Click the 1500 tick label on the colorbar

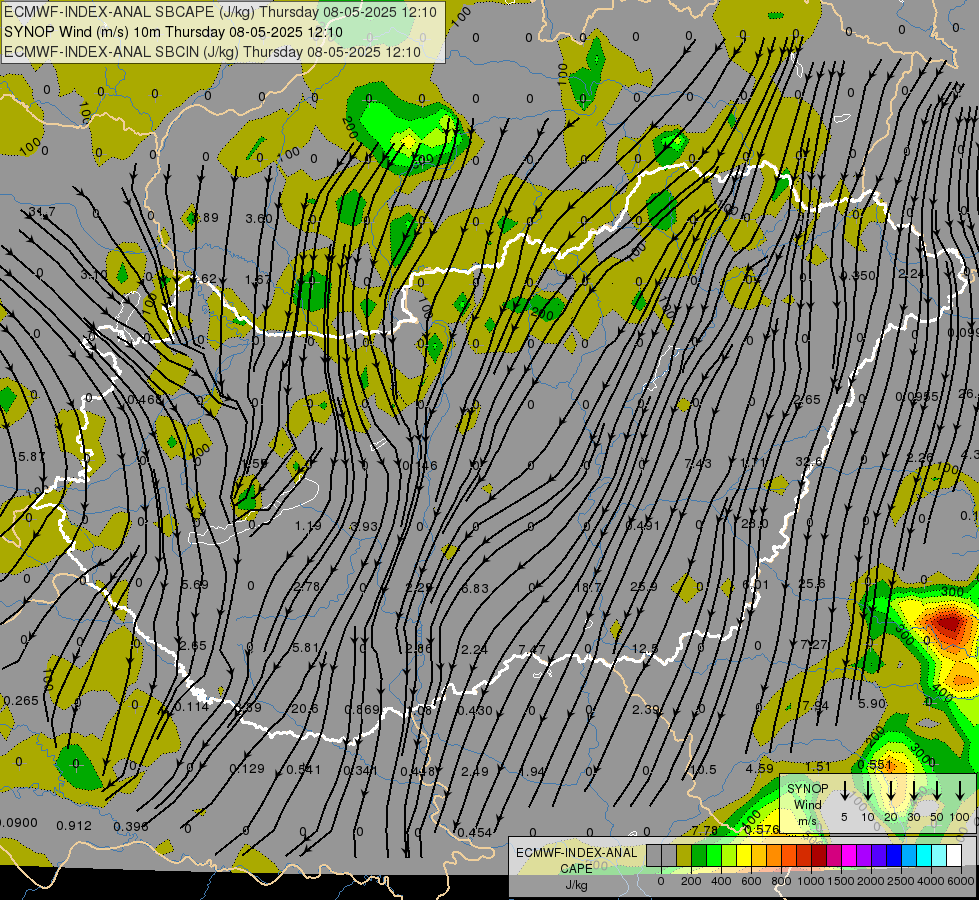pos(841,881)
